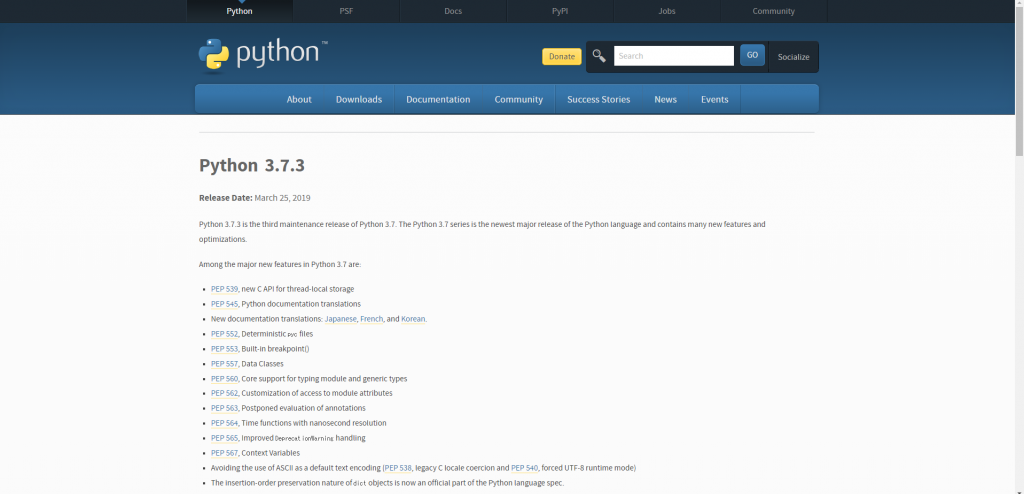Image resolution: width=1024 pixels, height=494 pixels.
Task: Open the Downloads navigation menu
Action: click(359, 99)
